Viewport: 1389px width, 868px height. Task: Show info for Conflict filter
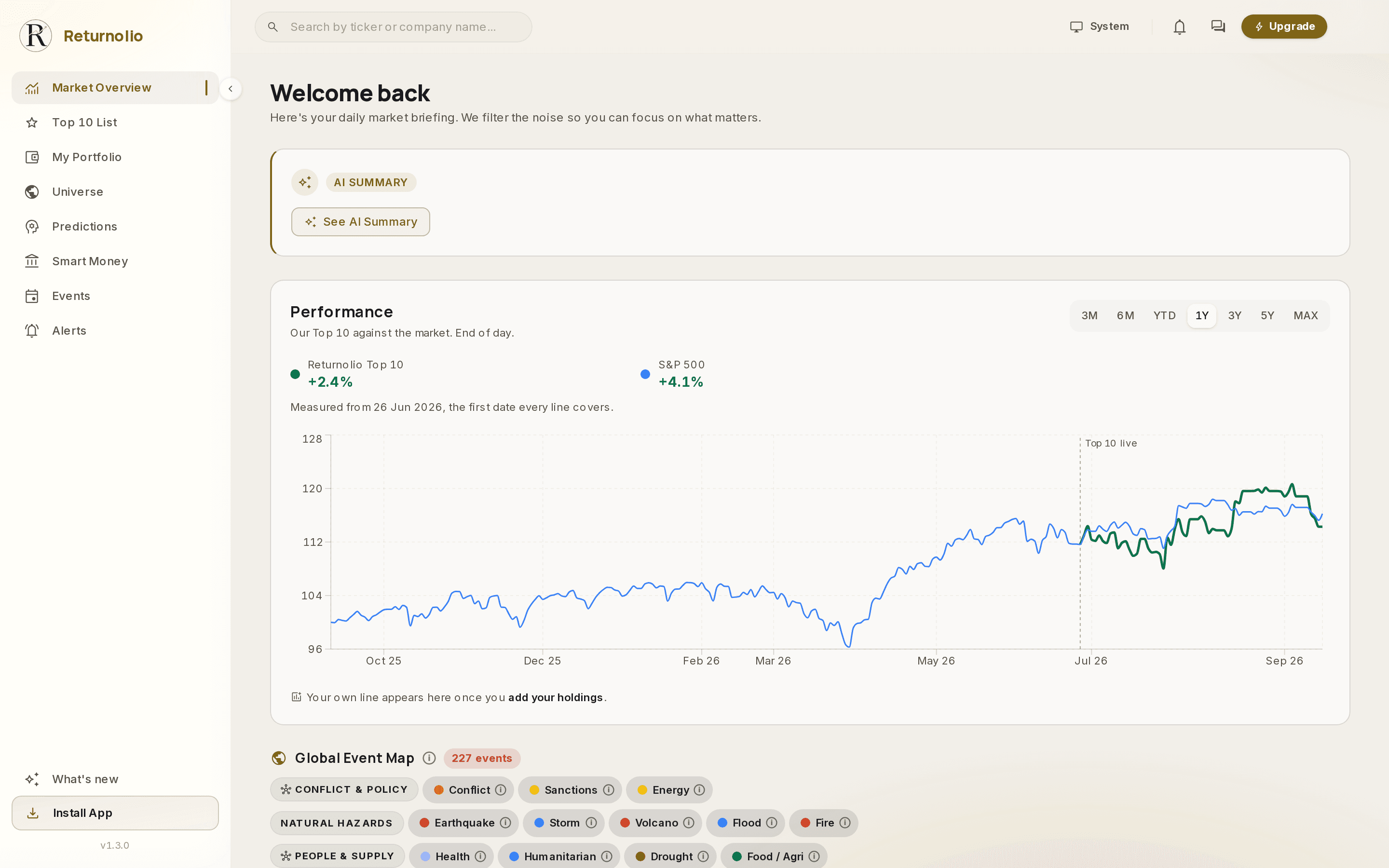[x=501, y=790]
